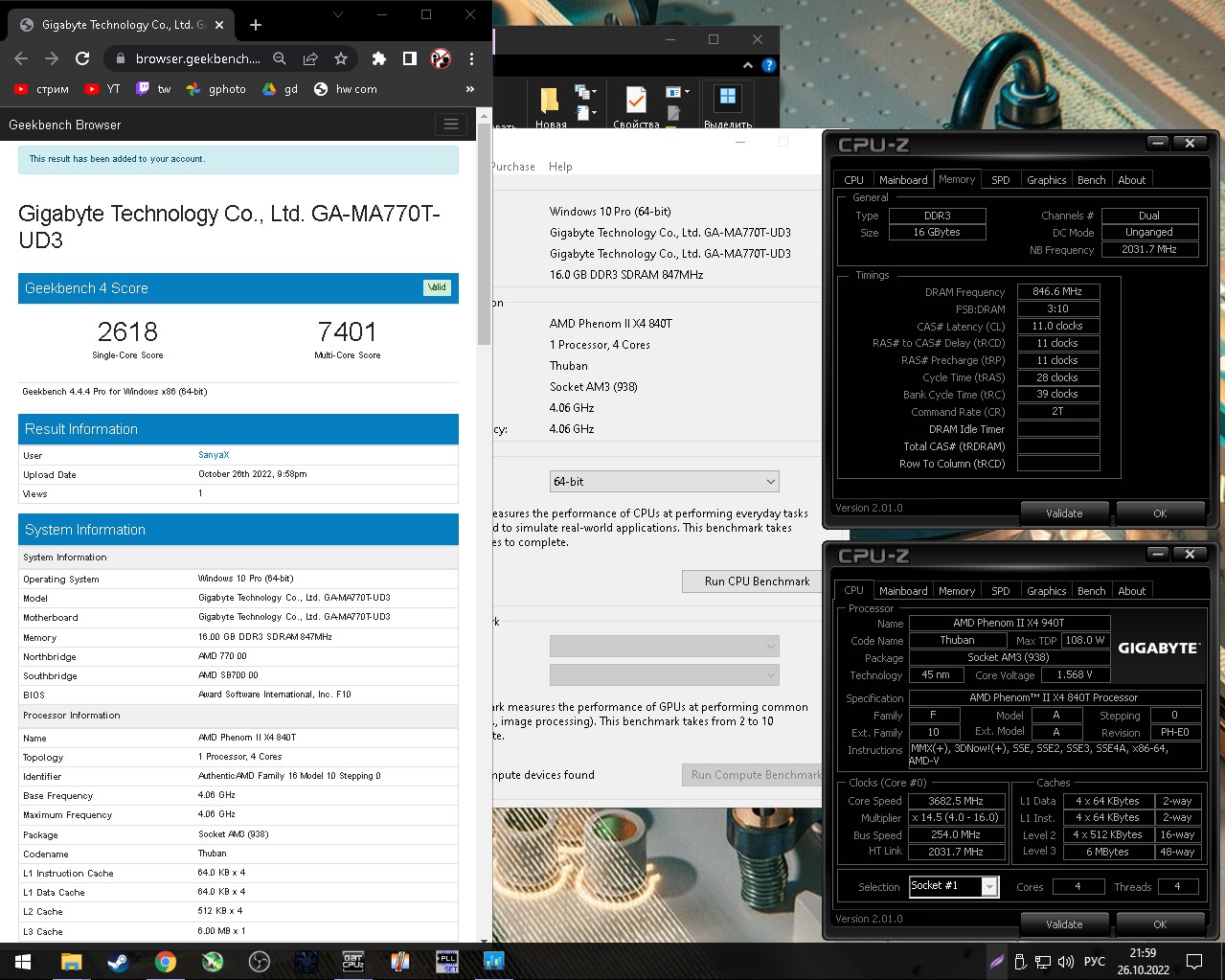Switch to Mainboard tab in upper CPU-Z
The width and height of the screenshot is (1225, 980).
point(903,180)
